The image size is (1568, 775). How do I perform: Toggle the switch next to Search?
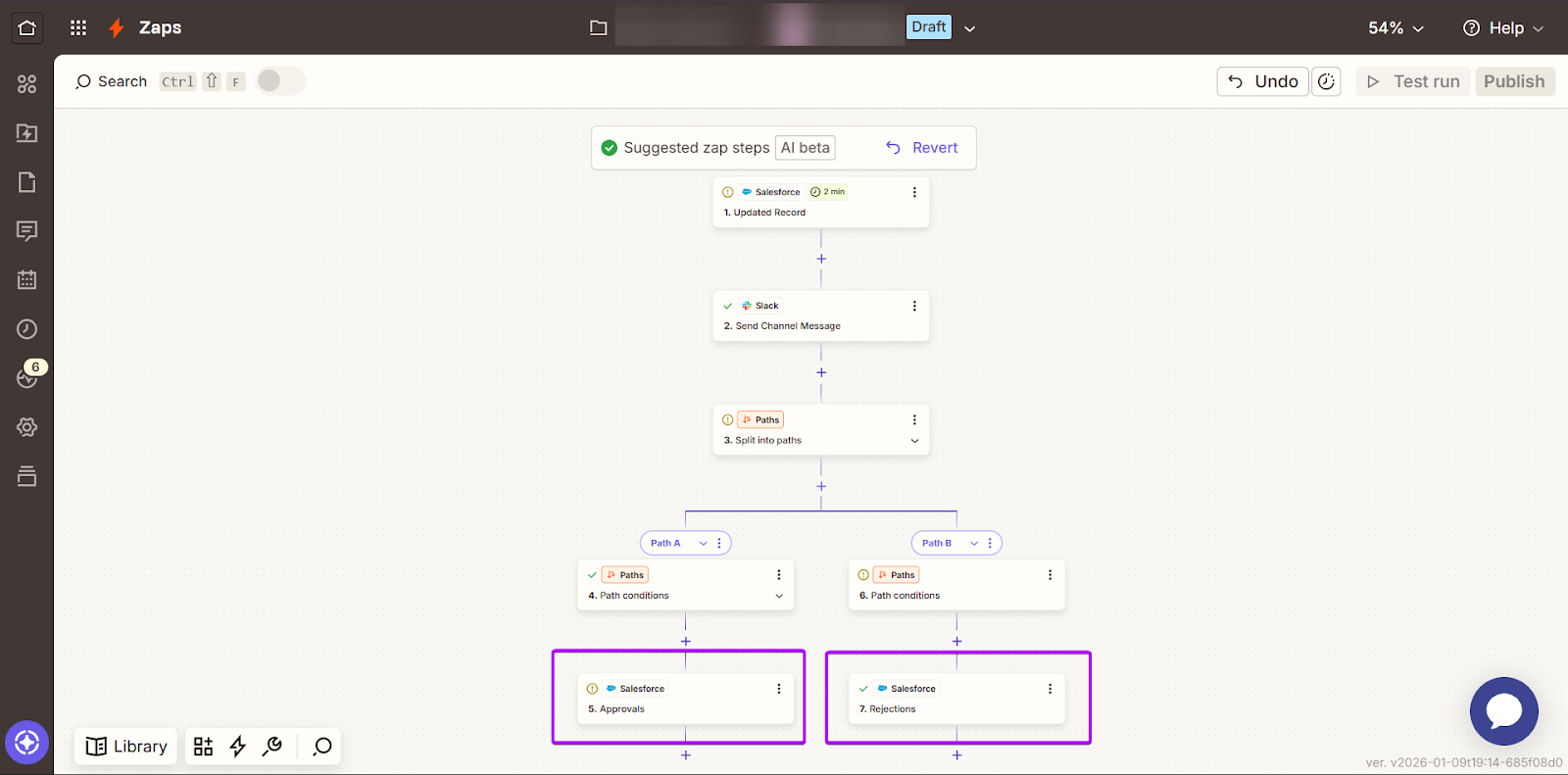(280, 81)
